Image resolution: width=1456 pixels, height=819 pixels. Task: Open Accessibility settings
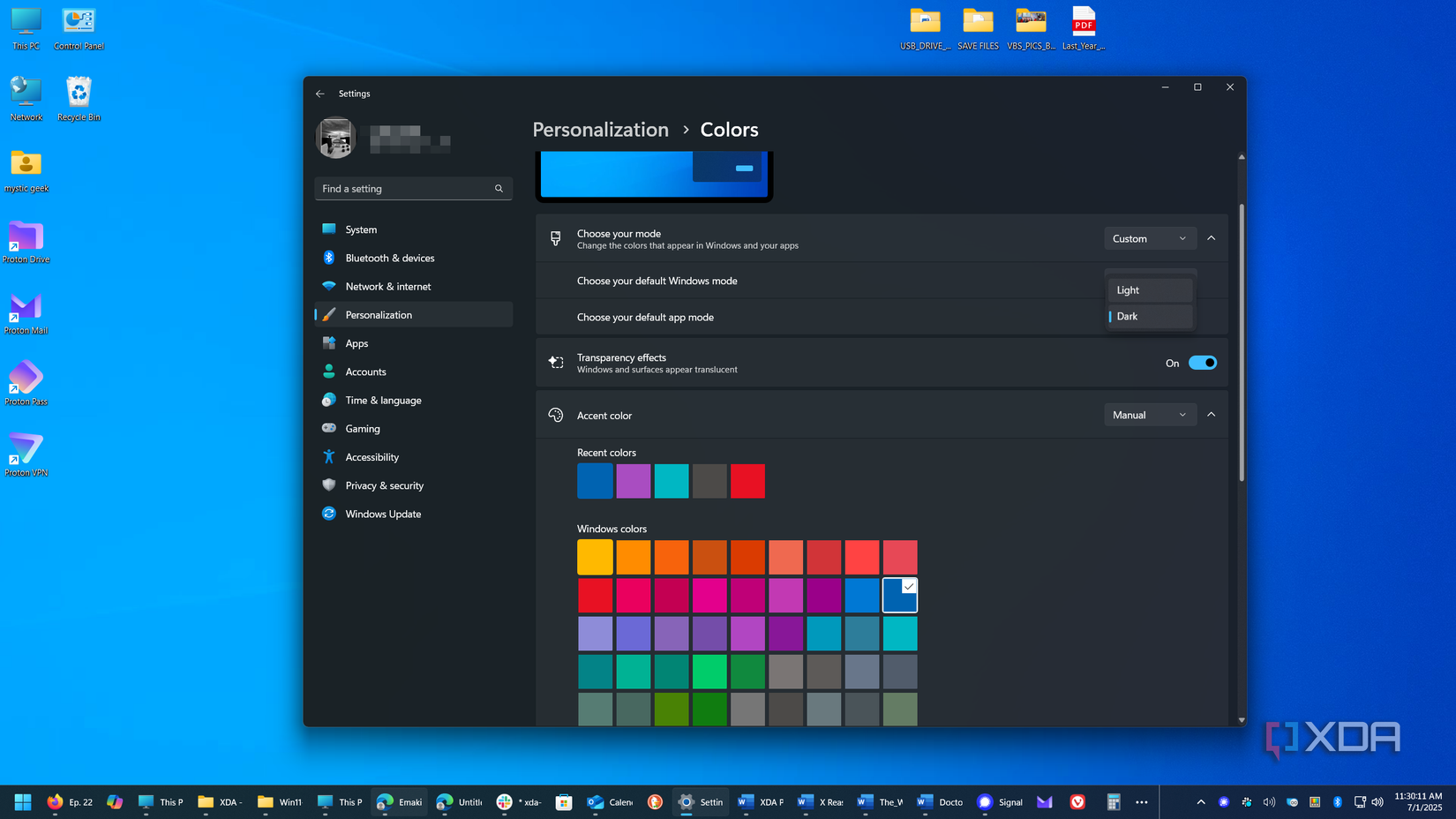[371, 457]
